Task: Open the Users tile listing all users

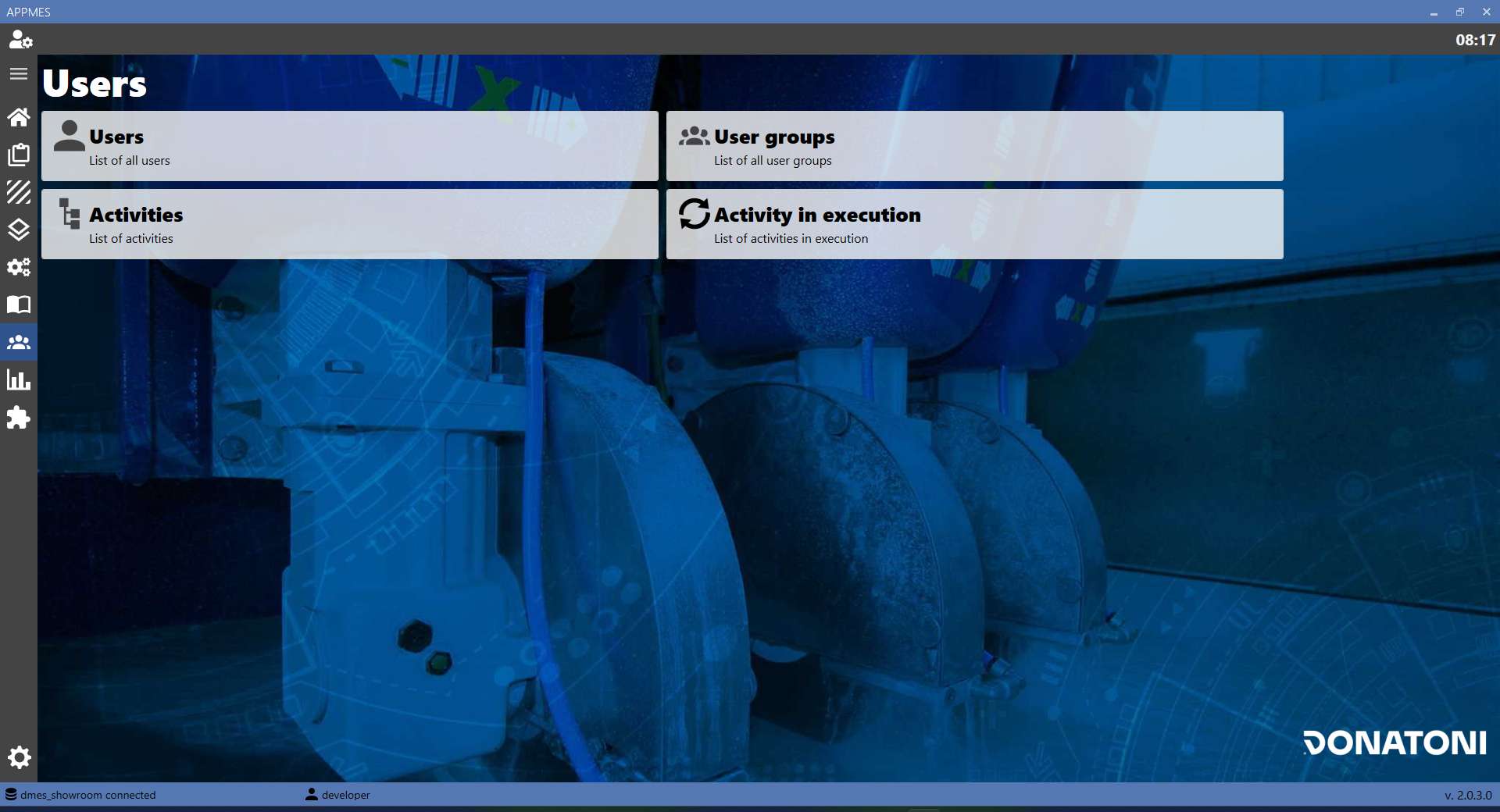Action: [x=350, y=146]
